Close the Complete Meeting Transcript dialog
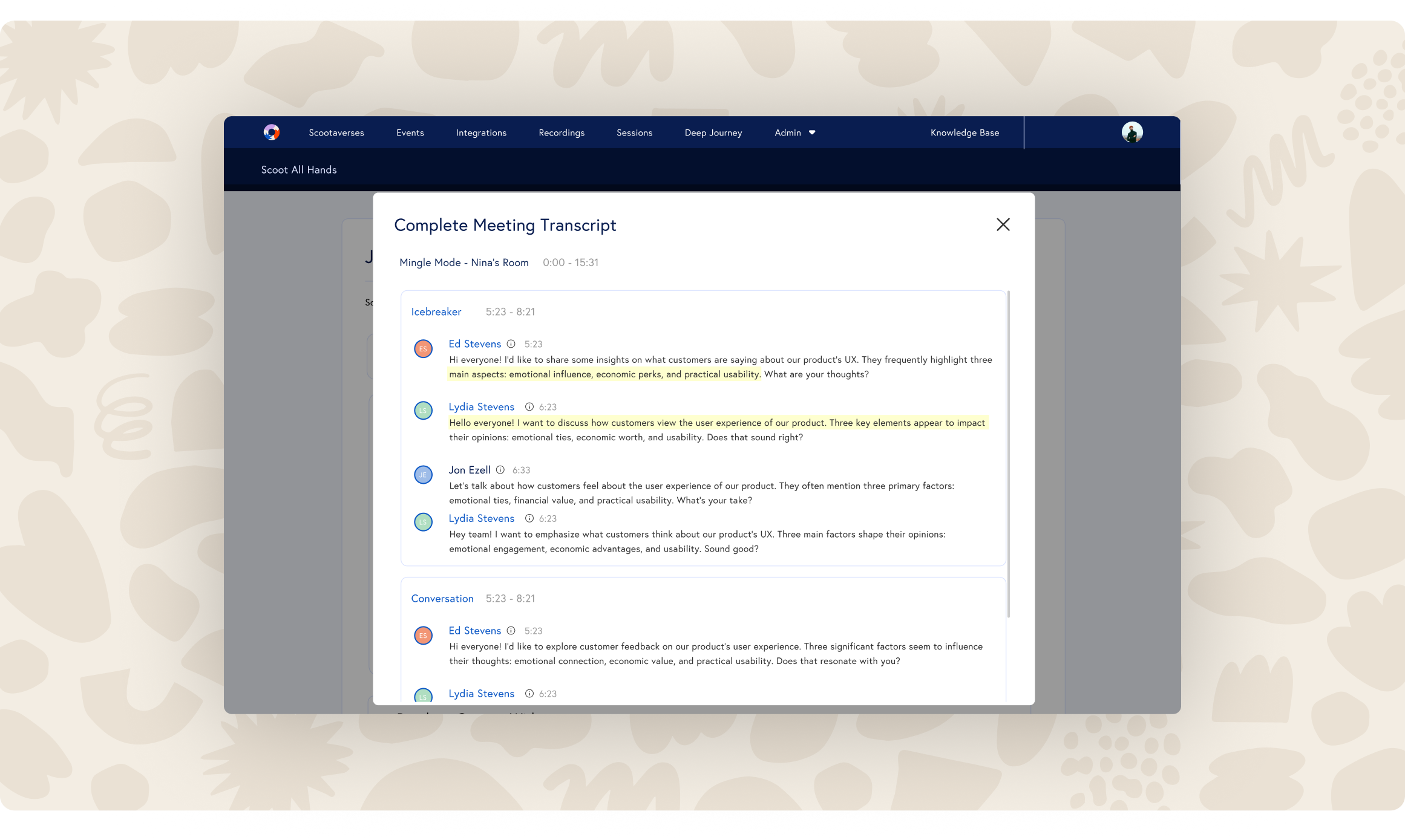Viewport: 1405px width, 840px height. pyautogui.click(x=1003, y=224)
